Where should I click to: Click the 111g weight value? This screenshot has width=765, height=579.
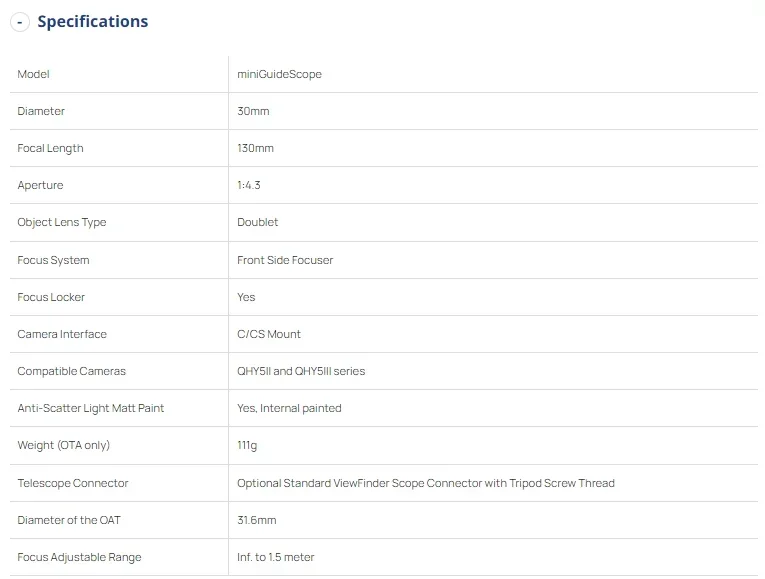coord(247,445)
